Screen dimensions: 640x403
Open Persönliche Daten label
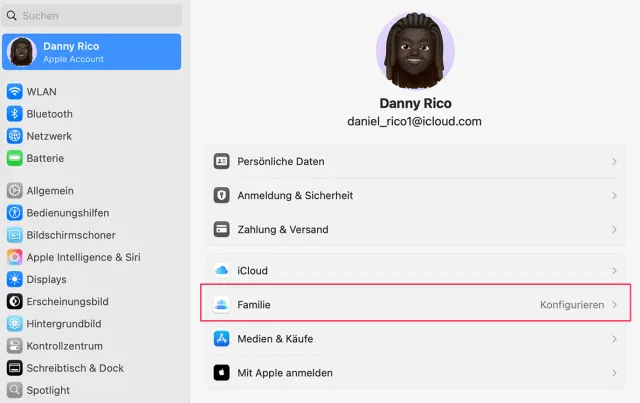[x=281, y=161]
